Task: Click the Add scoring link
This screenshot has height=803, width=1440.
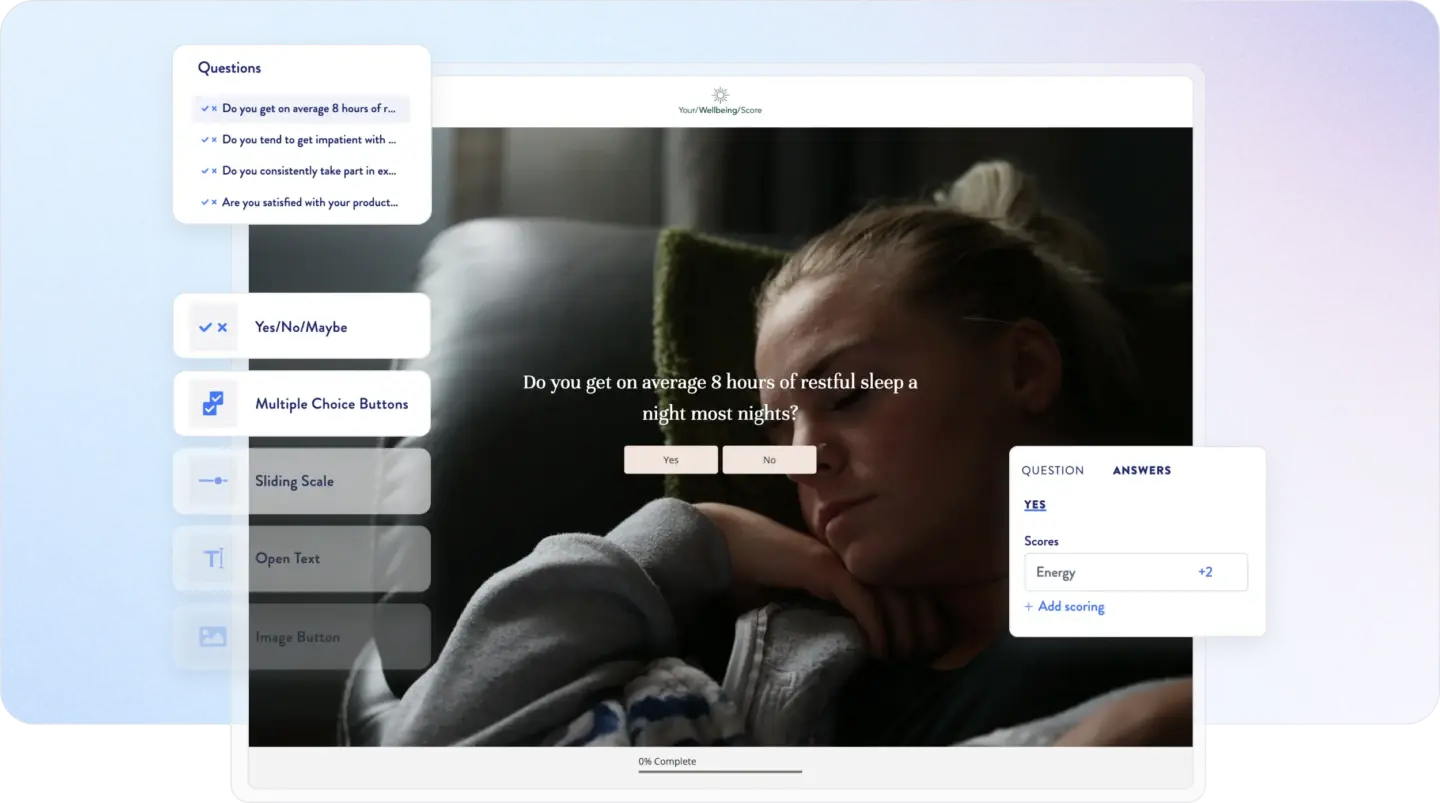Action: click(x=1065, y=606)
